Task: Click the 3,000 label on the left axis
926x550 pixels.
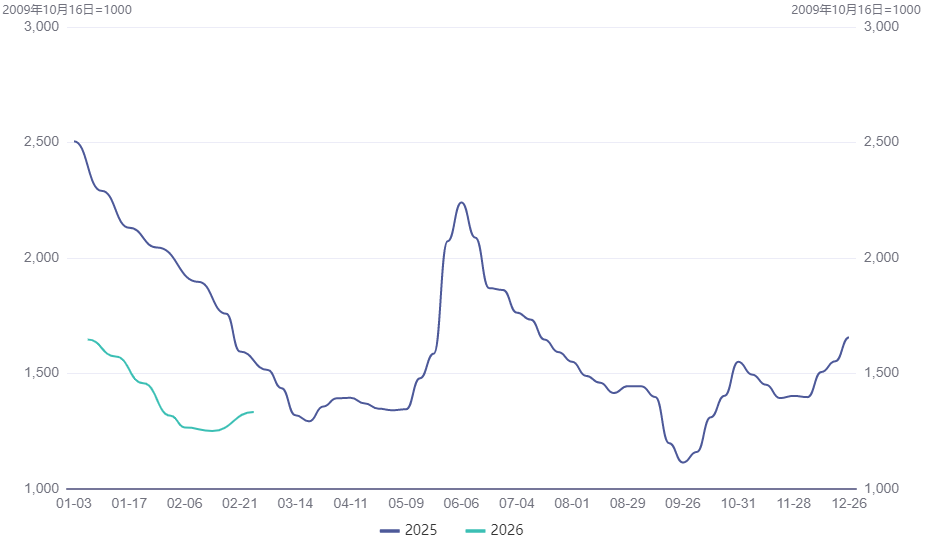Action: [x=41, y=27]
